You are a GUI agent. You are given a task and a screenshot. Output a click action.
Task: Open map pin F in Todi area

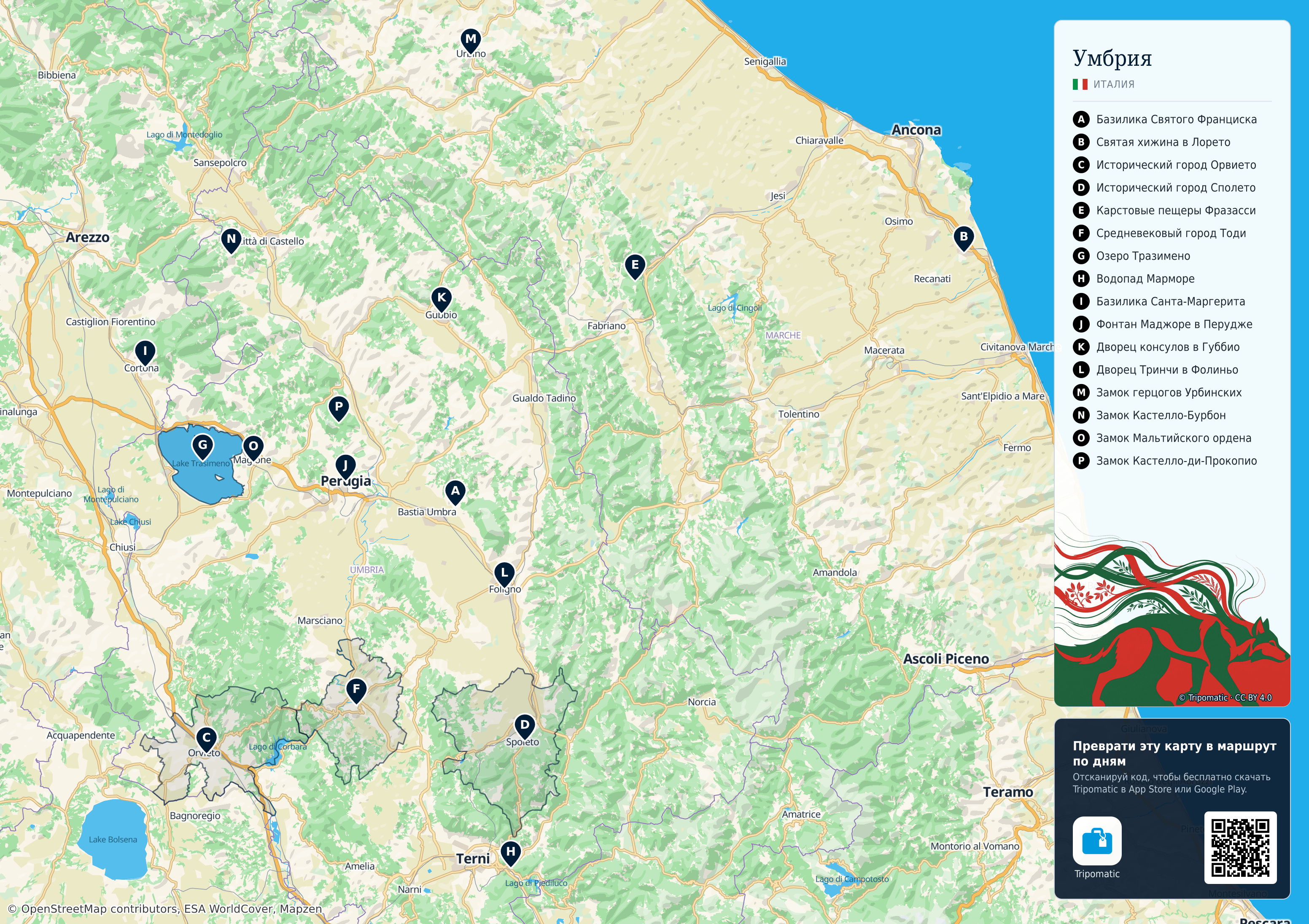356,691
